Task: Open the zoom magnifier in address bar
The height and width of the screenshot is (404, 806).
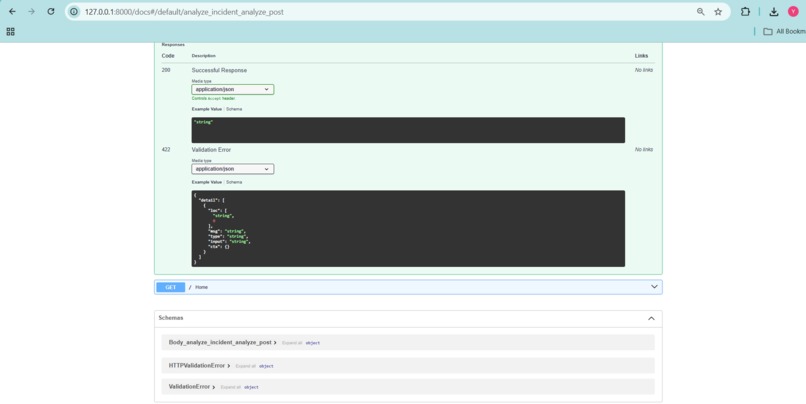Action: 700,11
